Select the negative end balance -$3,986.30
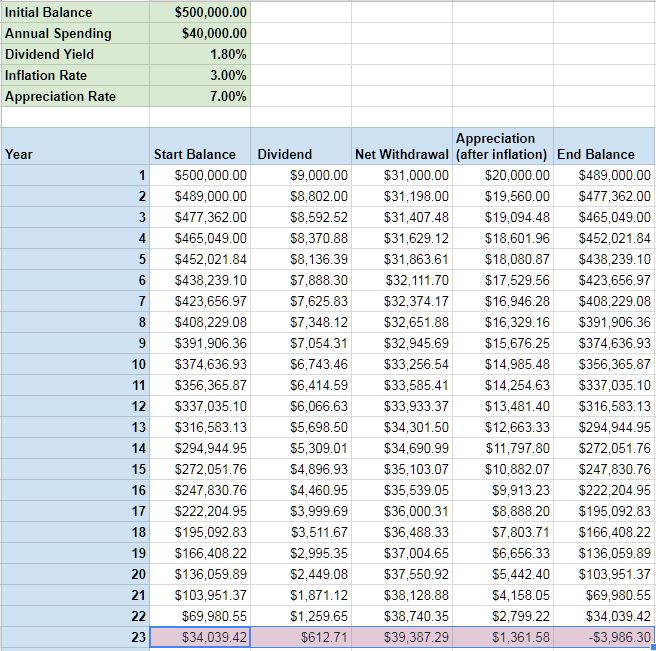This screenshot has width=656, height=651. [603, 637]
